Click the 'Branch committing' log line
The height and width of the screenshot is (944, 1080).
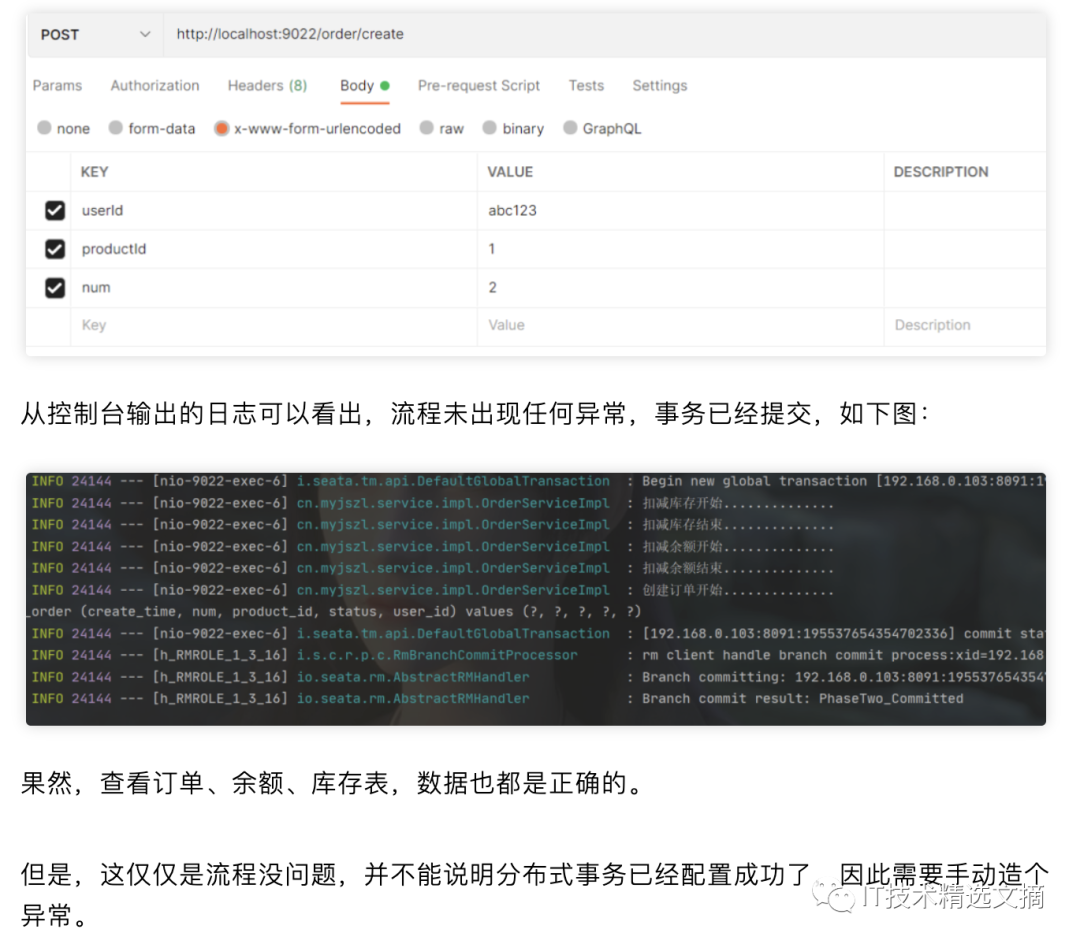pos(537,678)
